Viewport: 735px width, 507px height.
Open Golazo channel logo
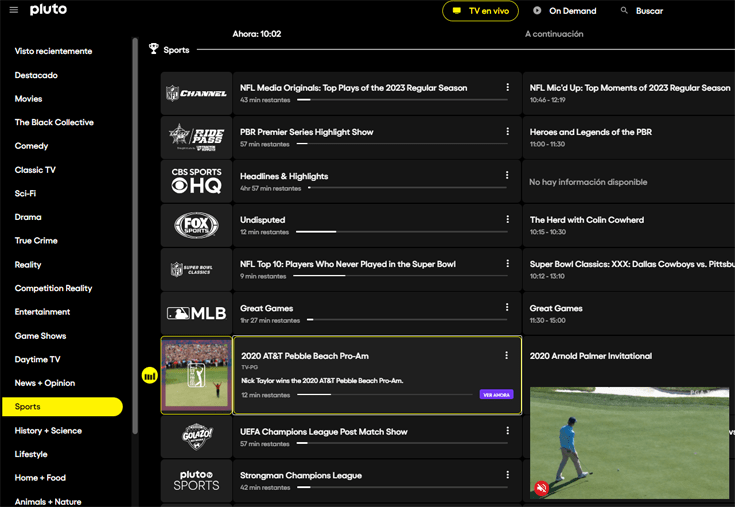point(196,437)
